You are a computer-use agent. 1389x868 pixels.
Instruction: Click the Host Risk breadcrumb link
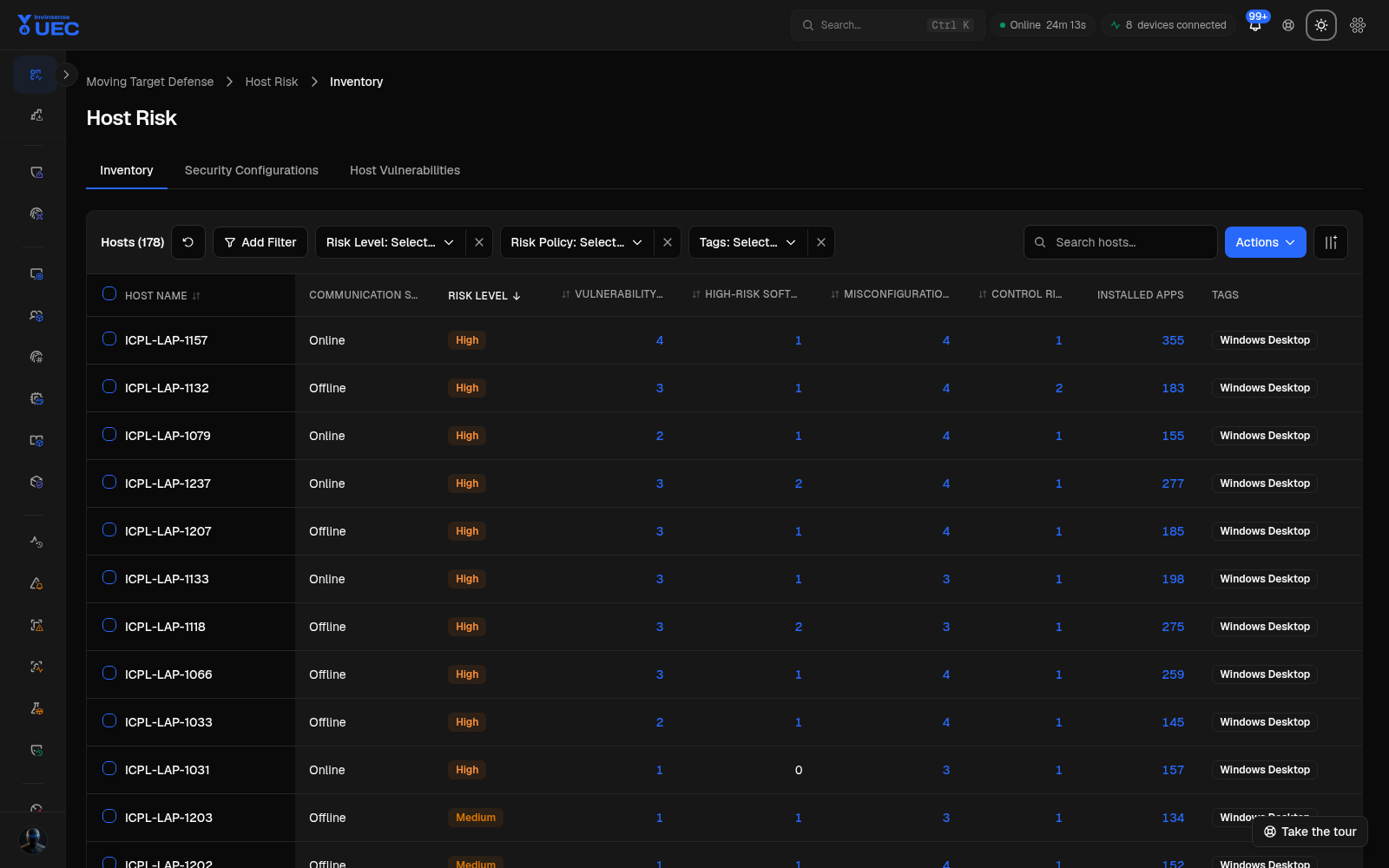coord(272,82)
